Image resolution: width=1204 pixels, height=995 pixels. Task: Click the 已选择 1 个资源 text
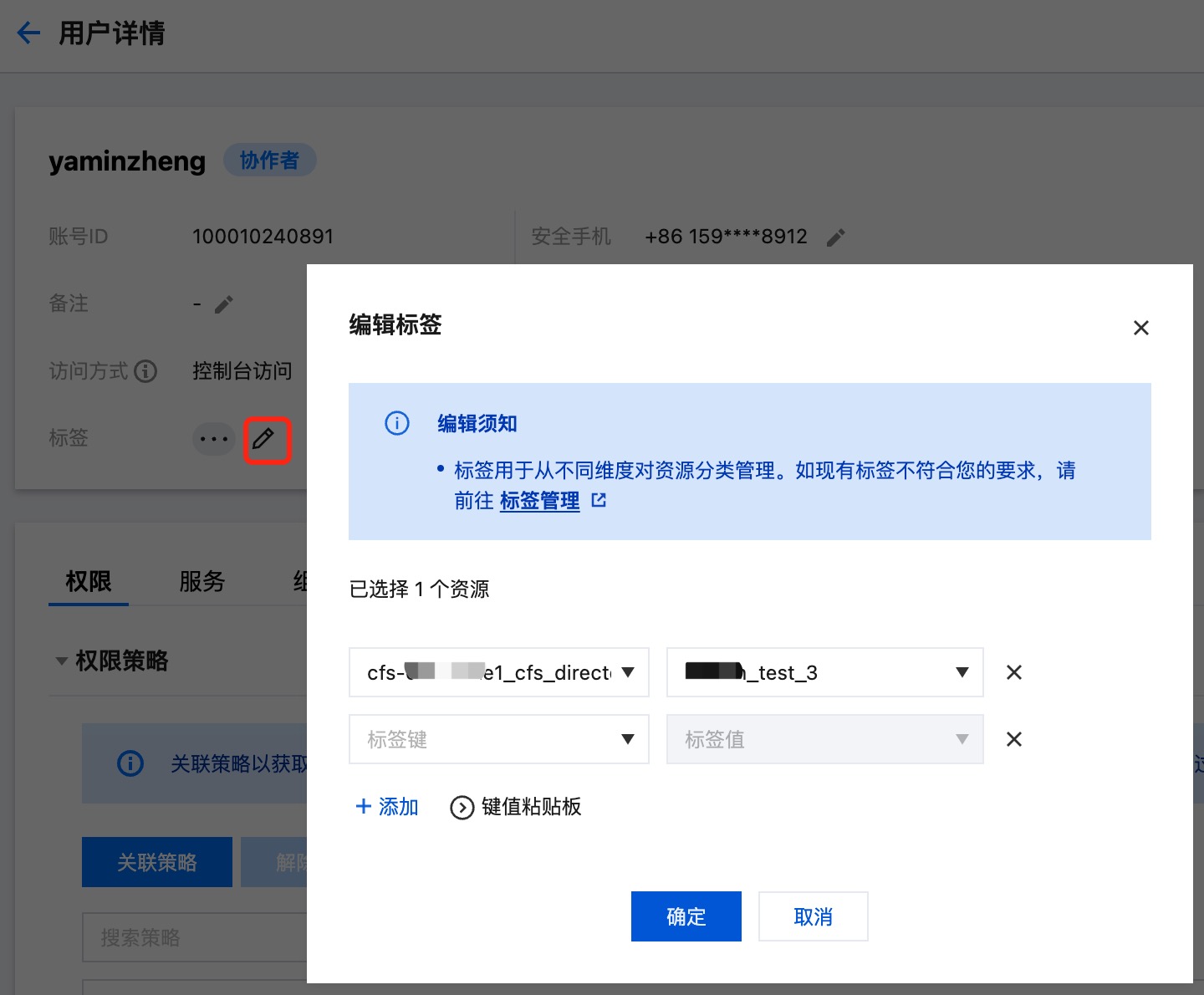click(x=419, y=589)
